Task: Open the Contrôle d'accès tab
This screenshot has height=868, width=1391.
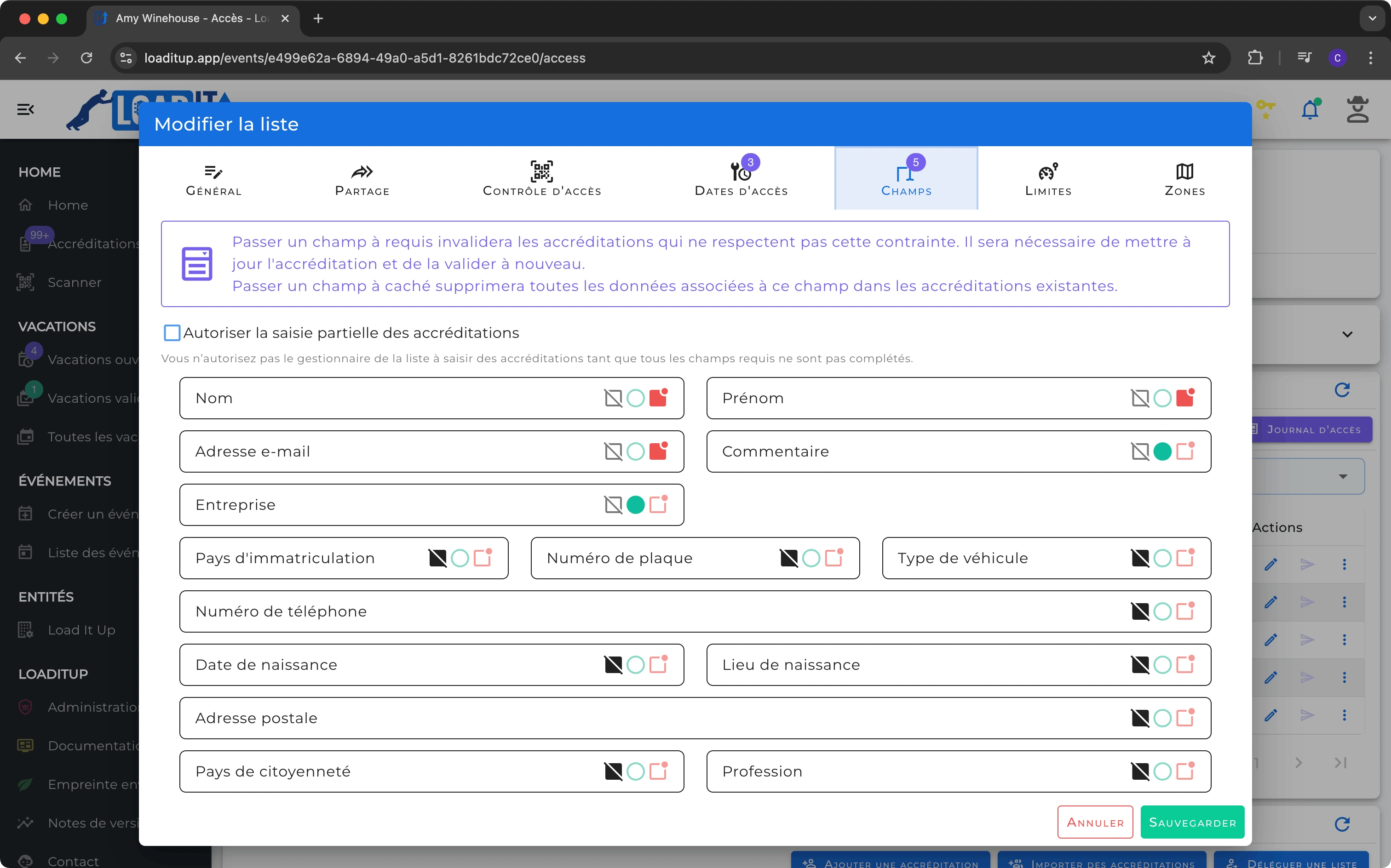Action: click(541, 178)
